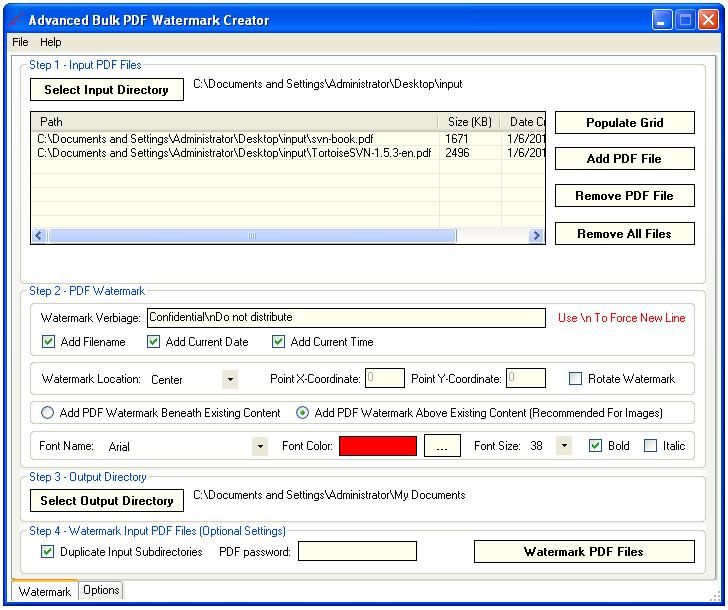Image resolution: width=728 pixels, height=610 pixels.
Task: Select Add PDF Watermark Beneath Existing Content
Action: (47, 412)
